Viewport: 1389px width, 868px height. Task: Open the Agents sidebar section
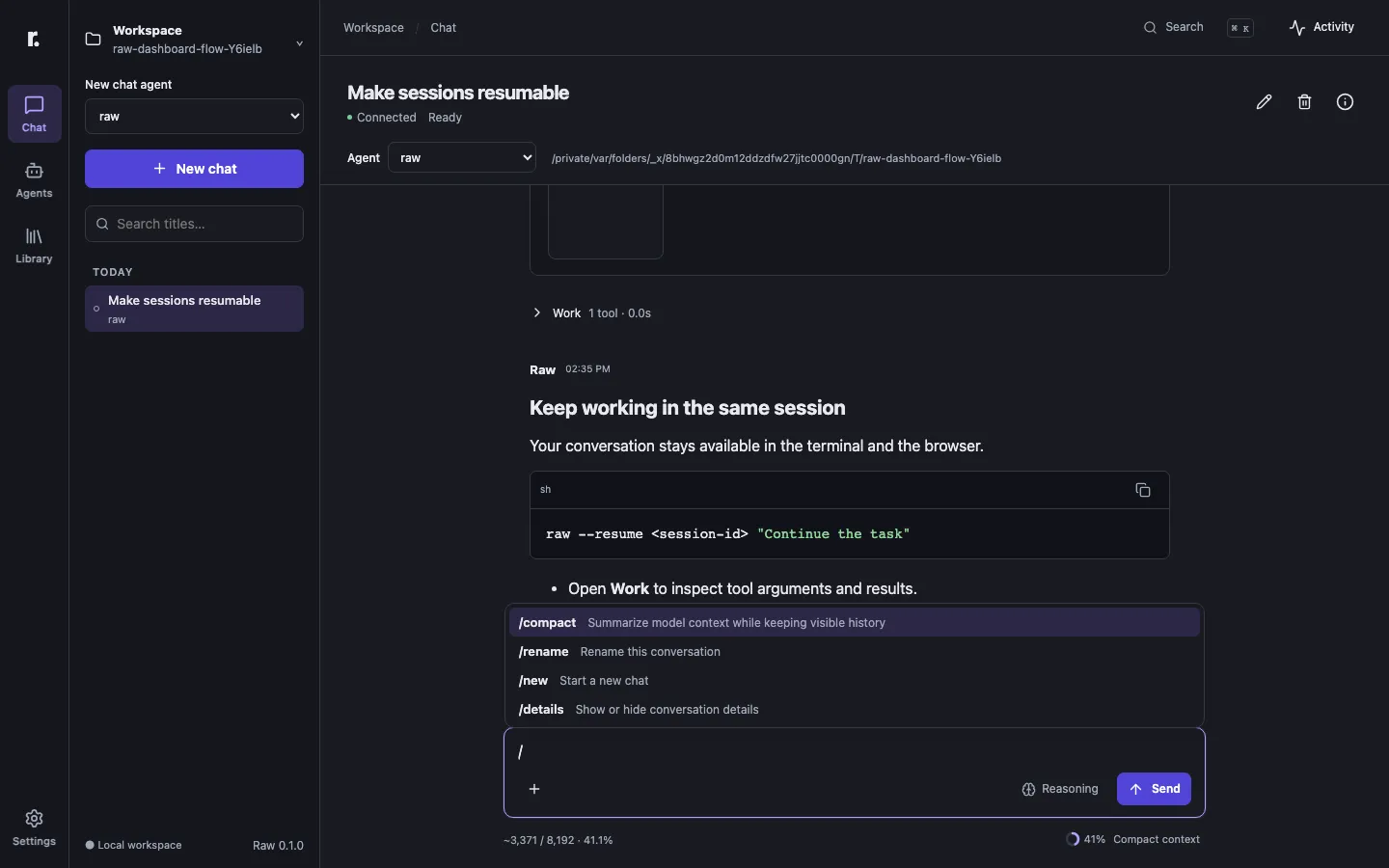(35, 179)
